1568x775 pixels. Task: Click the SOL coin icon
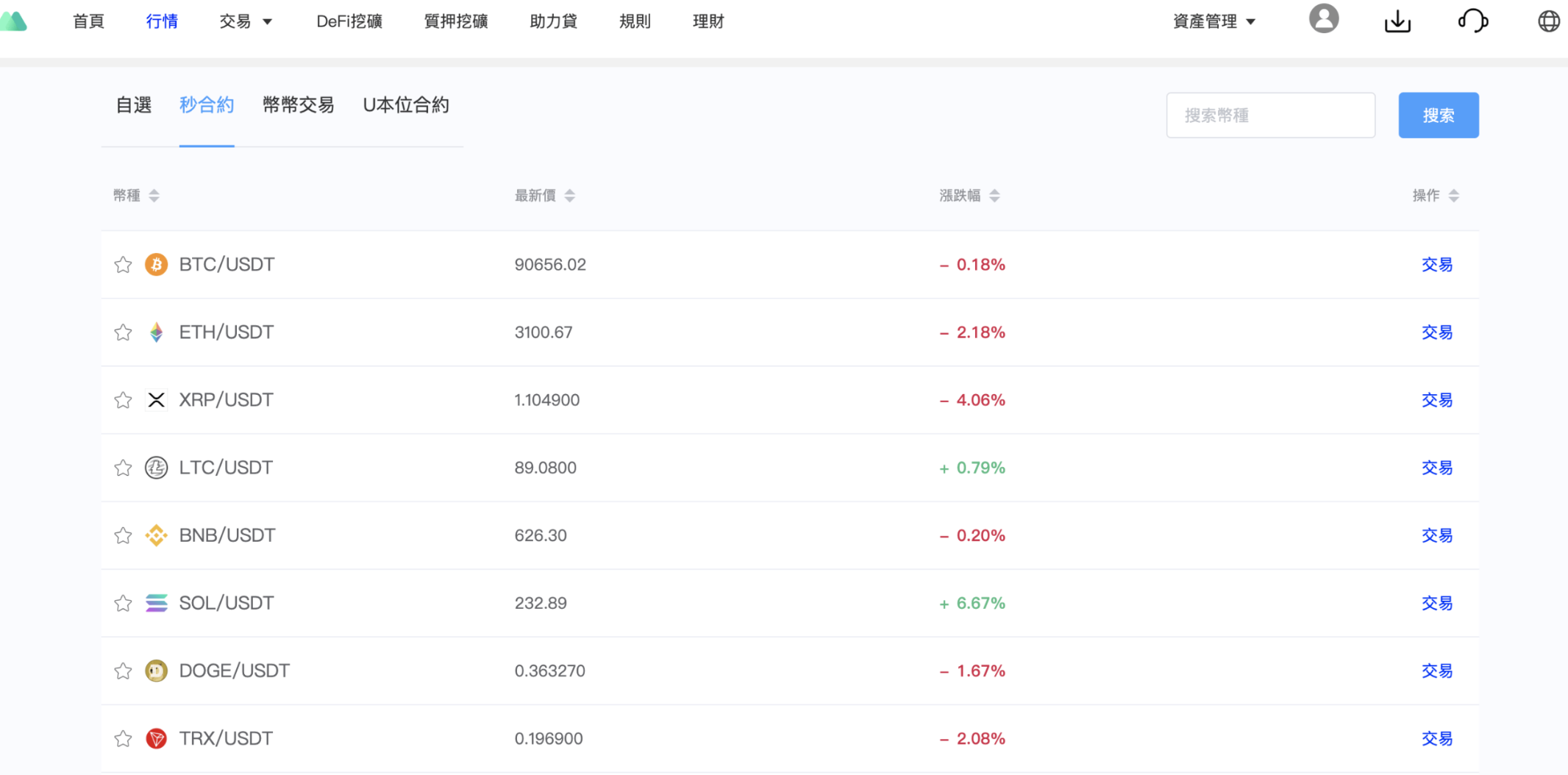click(x=156, y=603)
